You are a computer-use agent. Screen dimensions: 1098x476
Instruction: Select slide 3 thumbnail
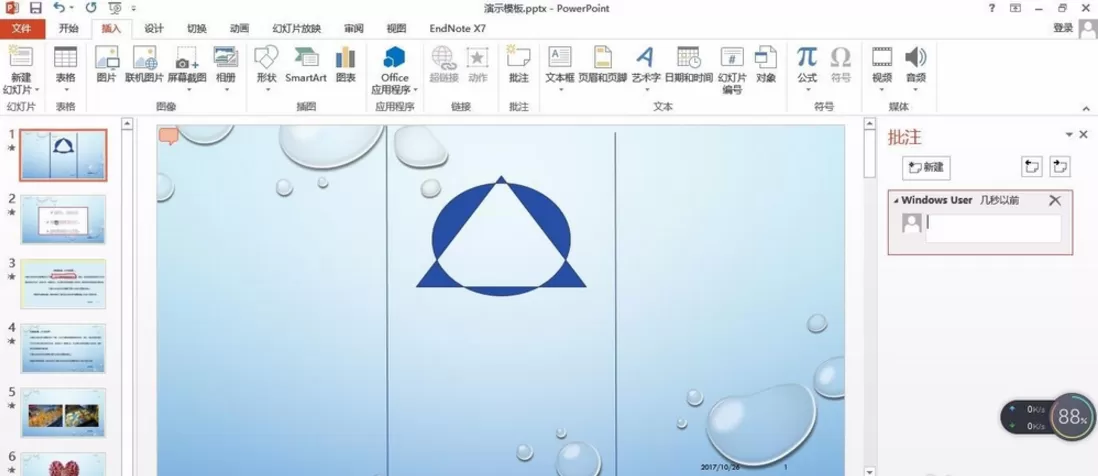(x=64, y=284)
